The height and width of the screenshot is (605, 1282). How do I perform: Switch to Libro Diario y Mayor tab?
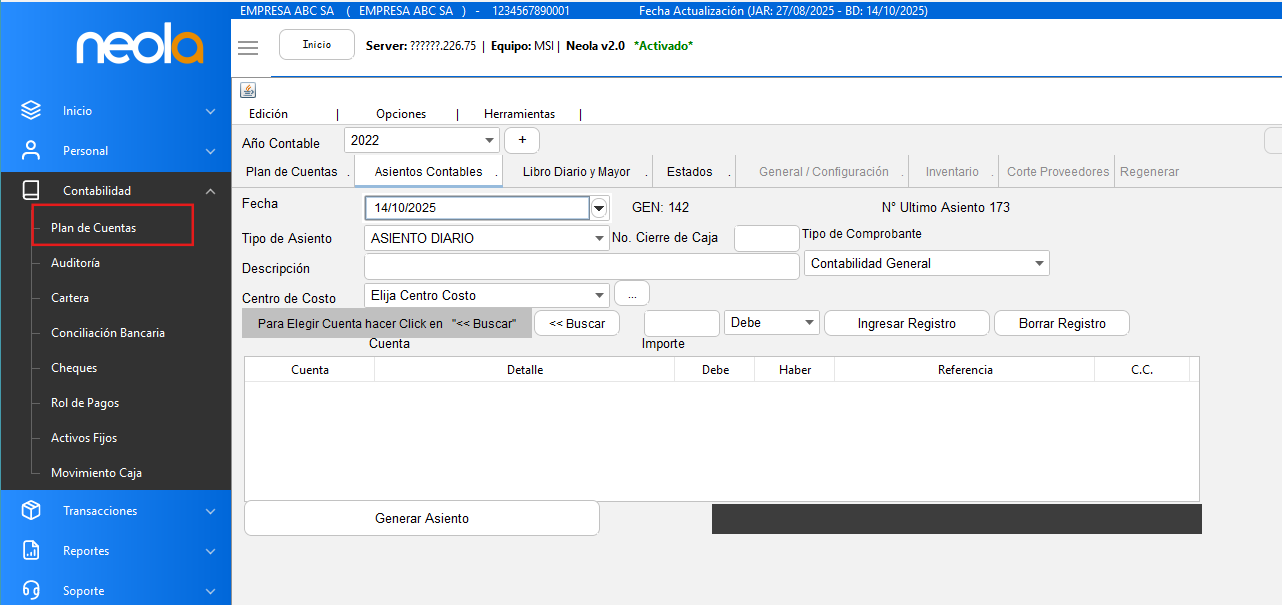(x=576, y=172)
